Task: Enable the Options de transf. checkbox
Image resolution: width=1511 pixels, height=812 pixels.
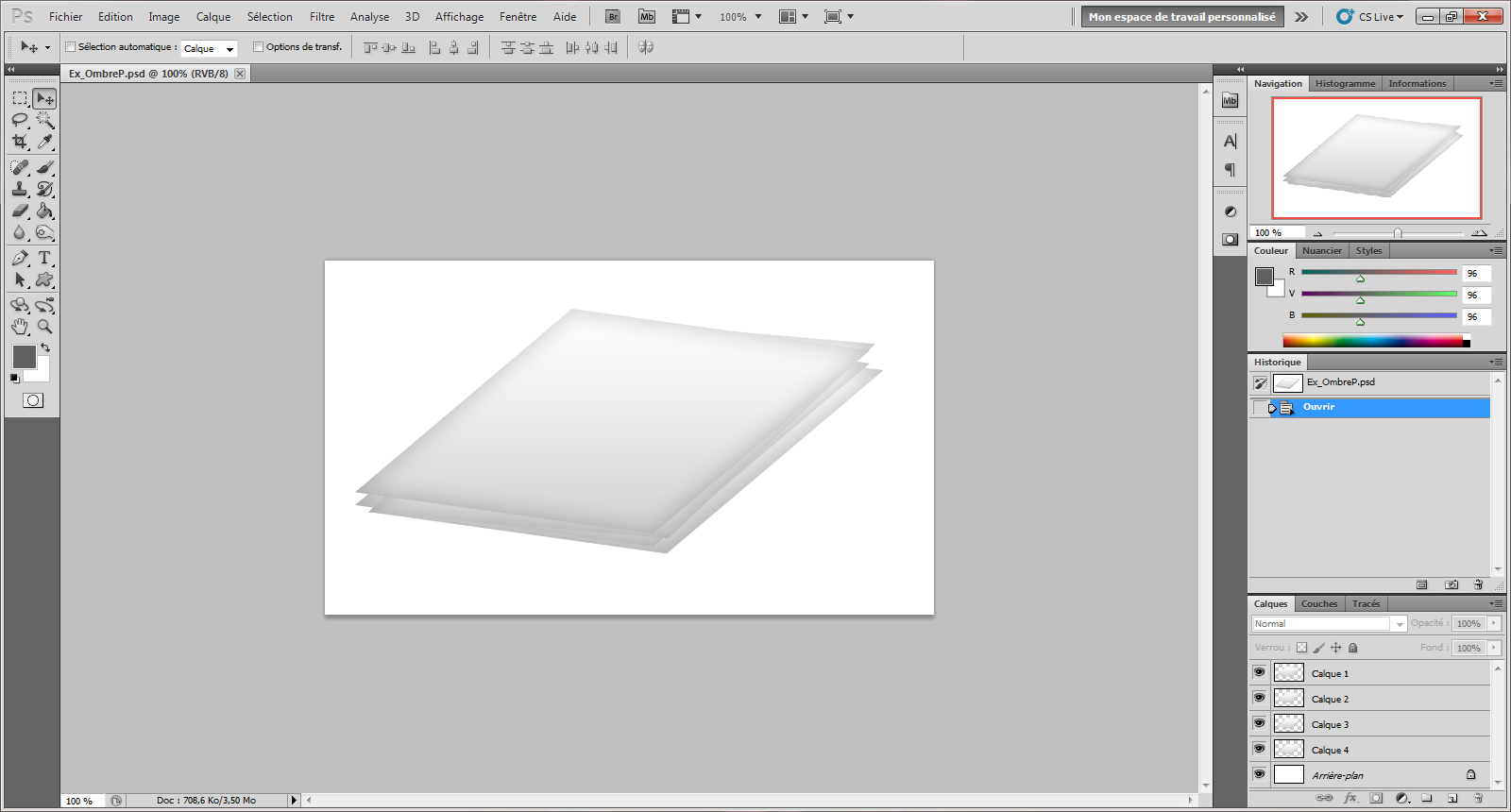Action: (258, 47)
